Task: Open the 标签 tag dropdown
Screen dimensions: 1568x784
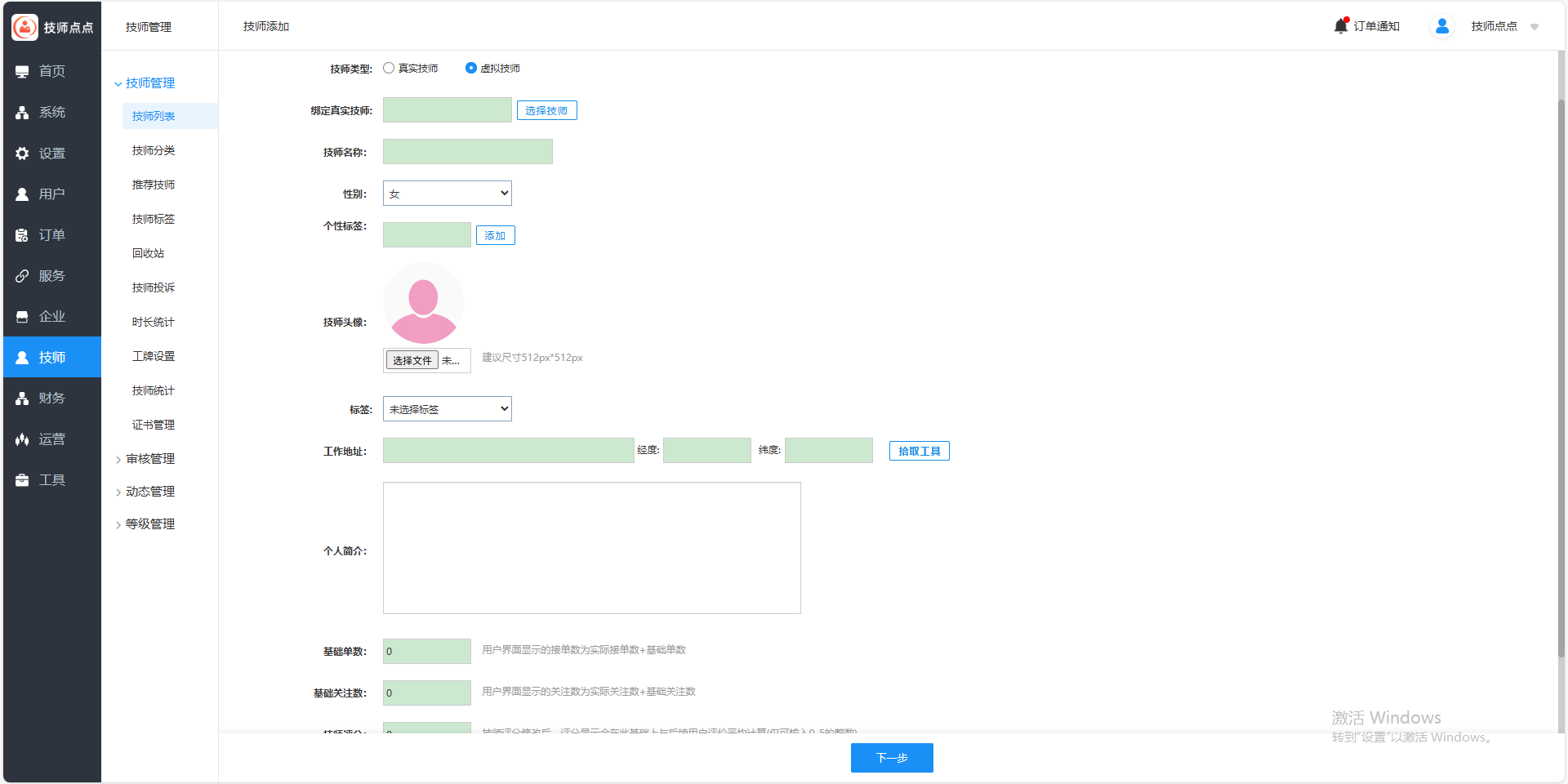Action: [x=447, y=409]
